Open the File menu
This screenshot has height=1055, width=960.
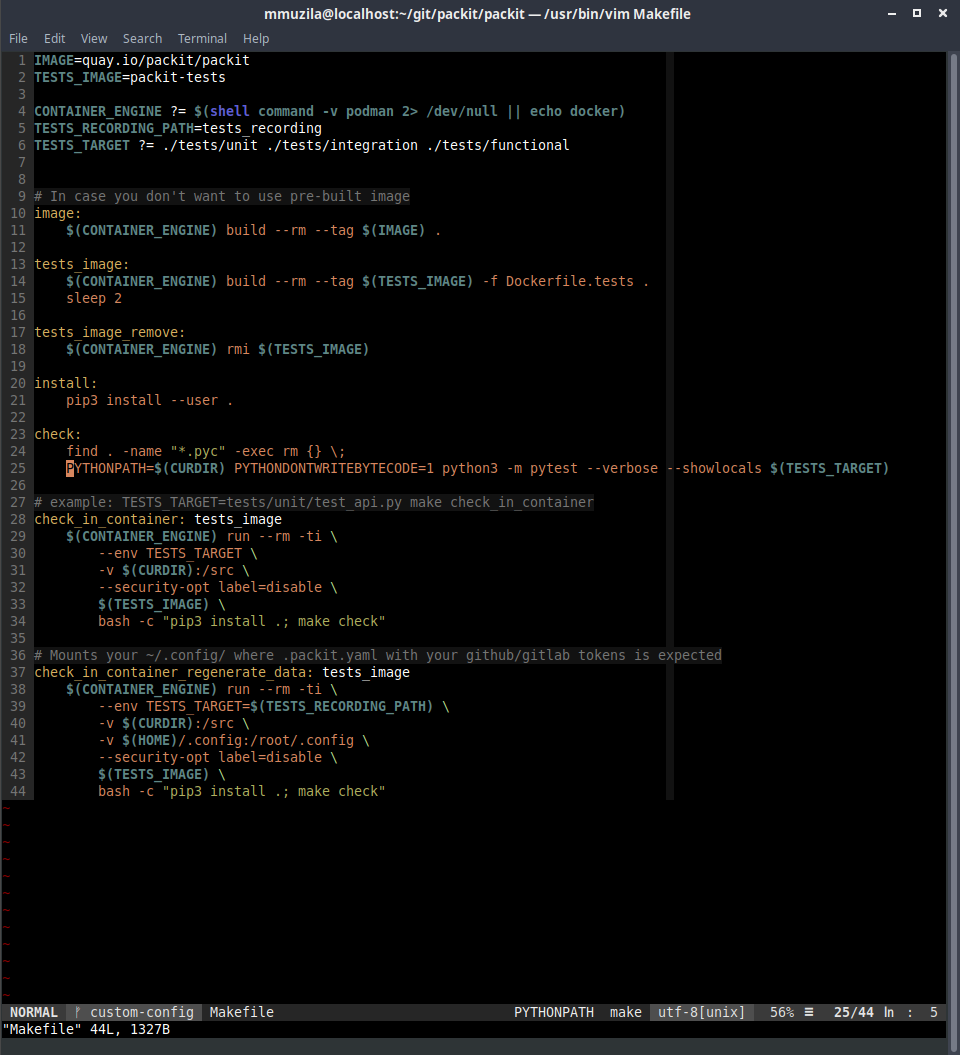(x=18, y=38)
